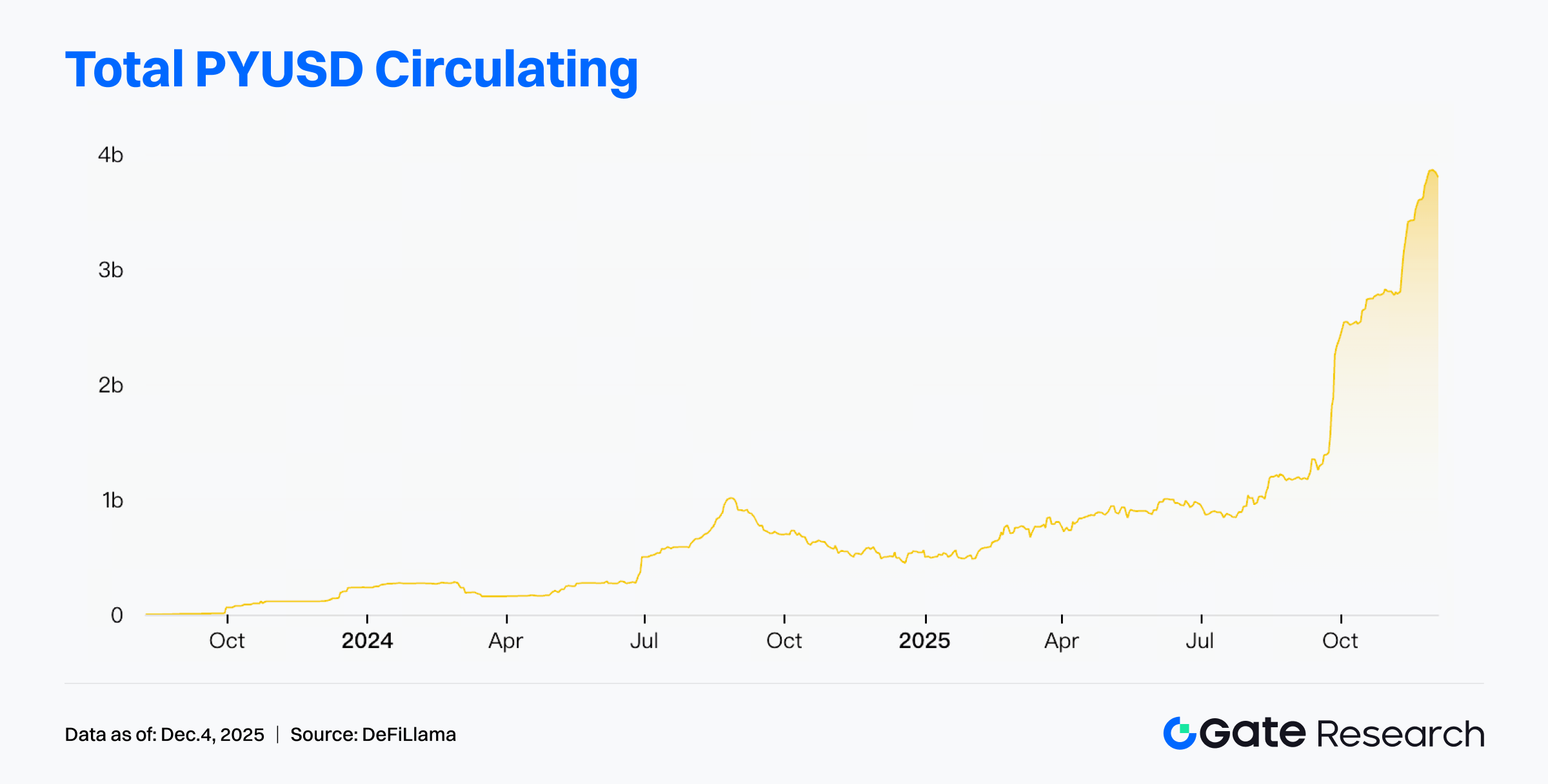The height and width of the screenshot is (784, 1548).
Task: Select the 1b y-axis label
Action: pyautogui.click(x=112, y=500)
